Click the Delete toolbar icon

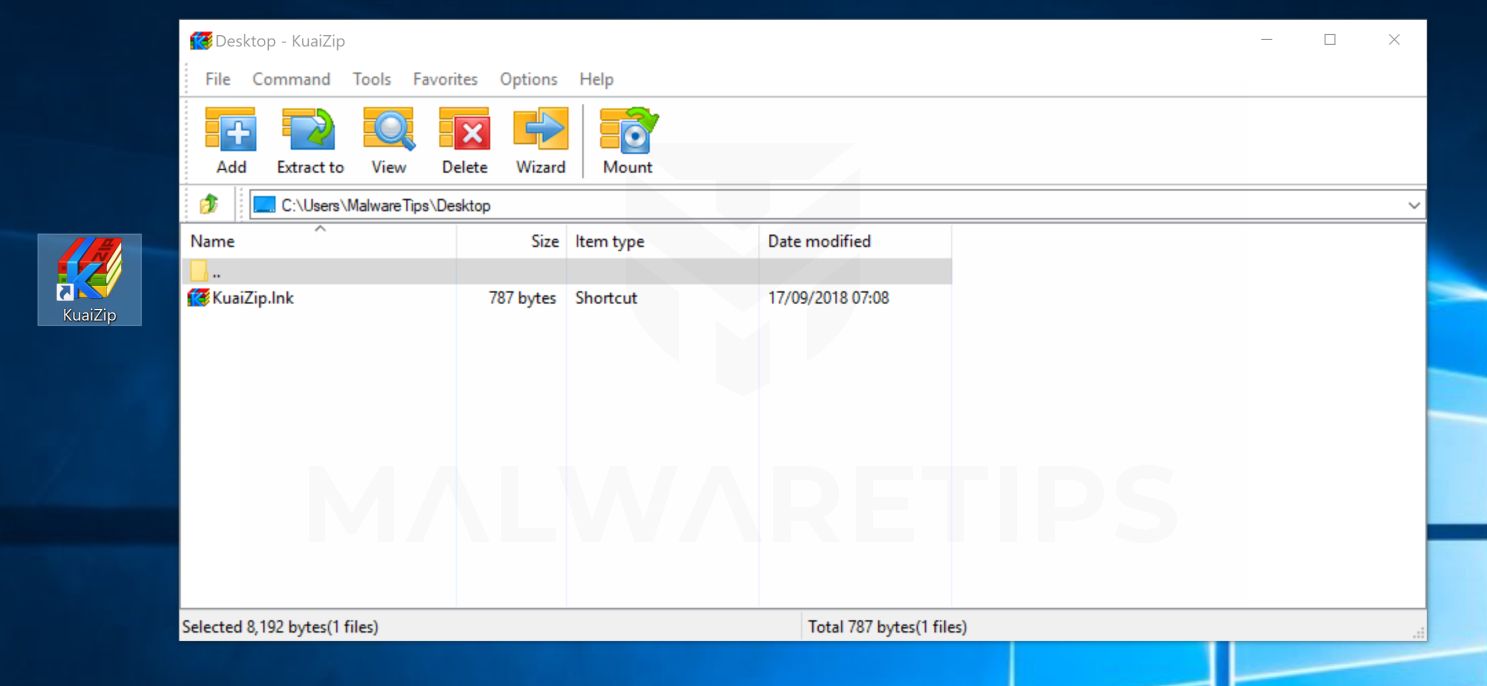point(464,130)
